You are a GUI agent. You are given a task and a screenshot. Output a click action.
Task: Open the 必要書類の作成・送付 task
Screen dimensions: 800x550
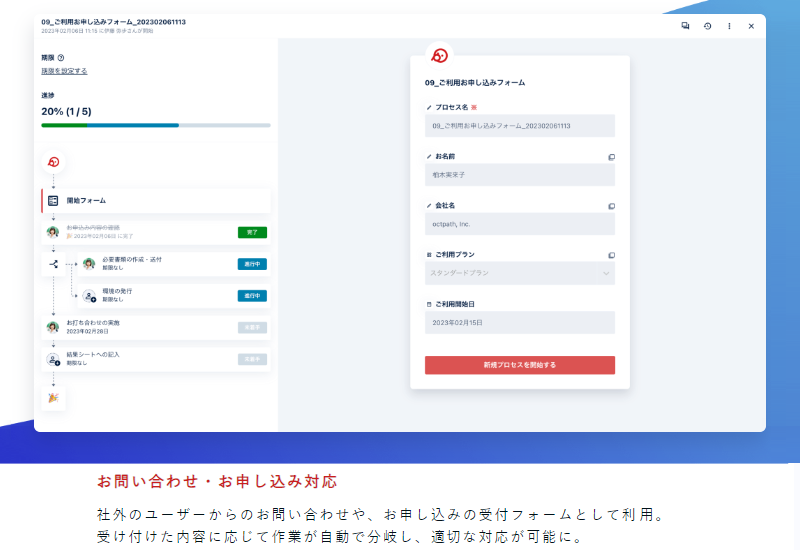pyautogui.click(x=160, y=264)
